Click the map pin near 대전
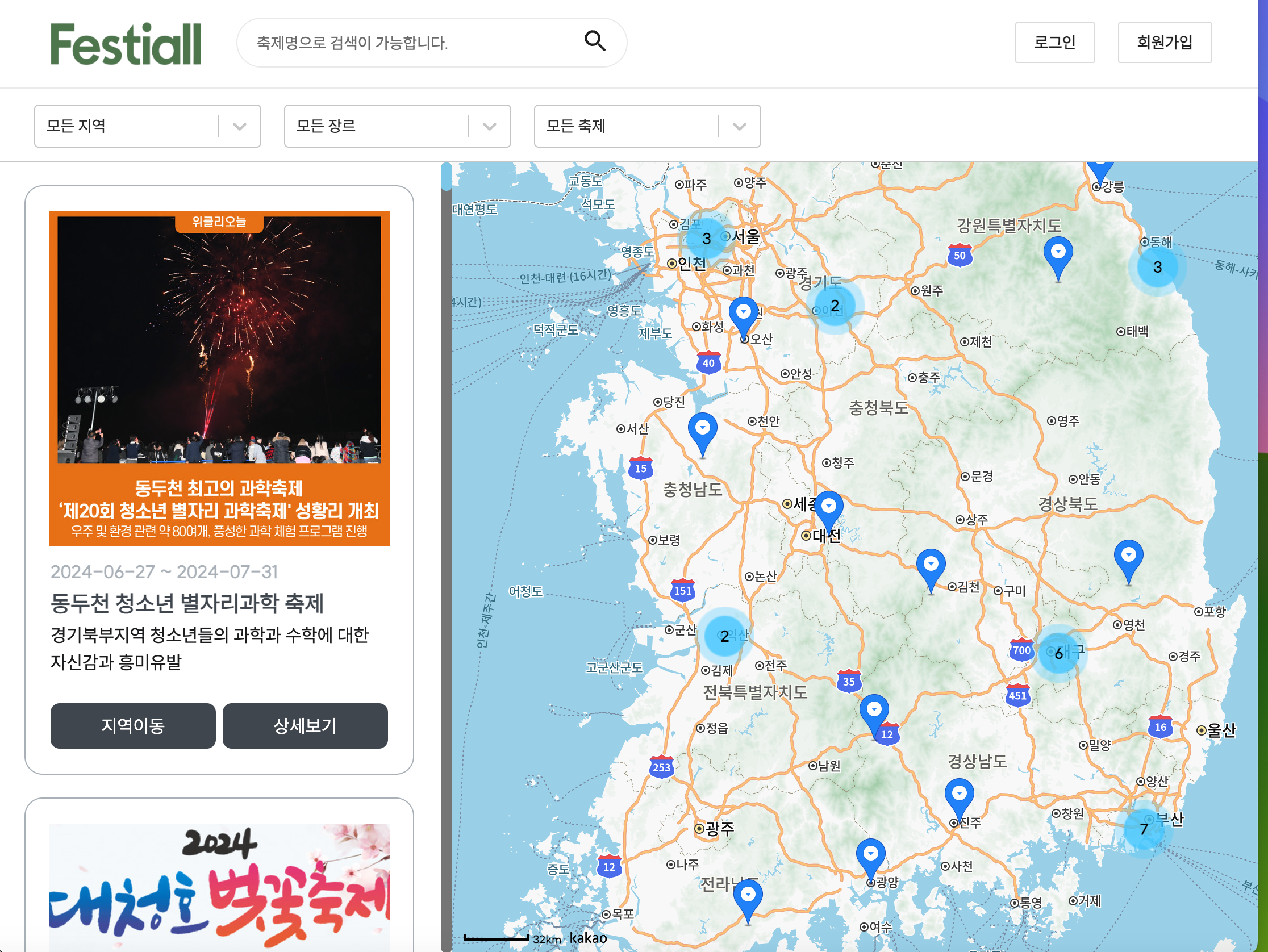 828,508
